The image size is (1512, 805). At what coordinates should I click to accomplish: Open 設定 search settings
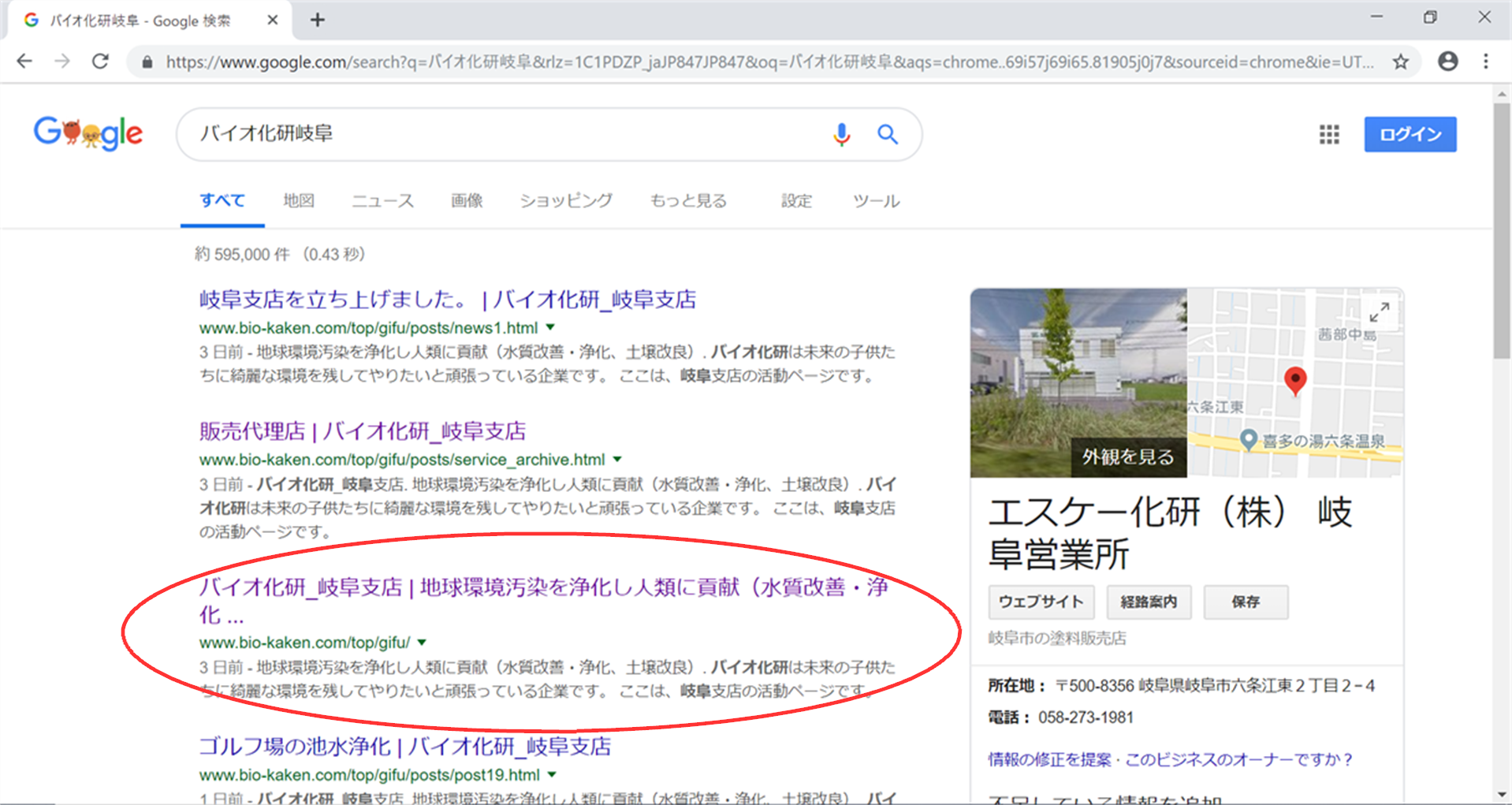[x=796, y=201]
